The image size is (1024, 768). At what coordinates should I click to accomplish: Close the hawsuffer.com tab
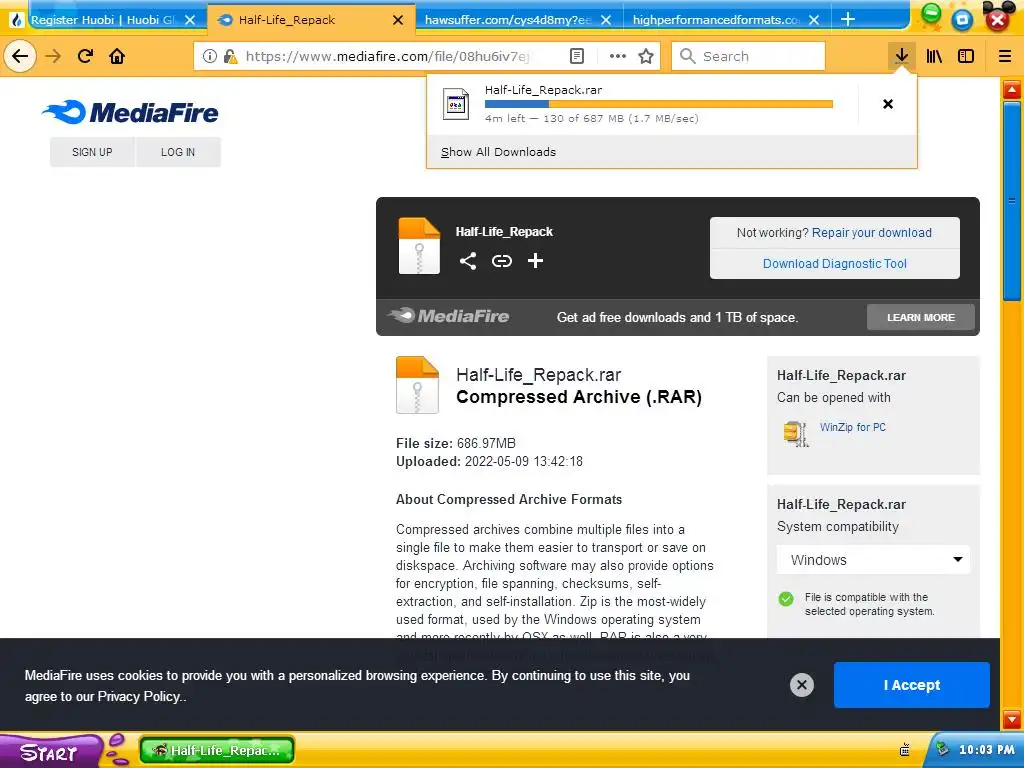pos(605,20)
